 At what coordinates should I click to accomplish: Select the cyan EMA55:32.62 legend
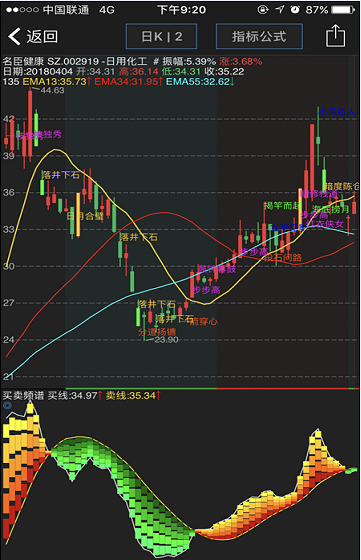[x=200, y=82]
